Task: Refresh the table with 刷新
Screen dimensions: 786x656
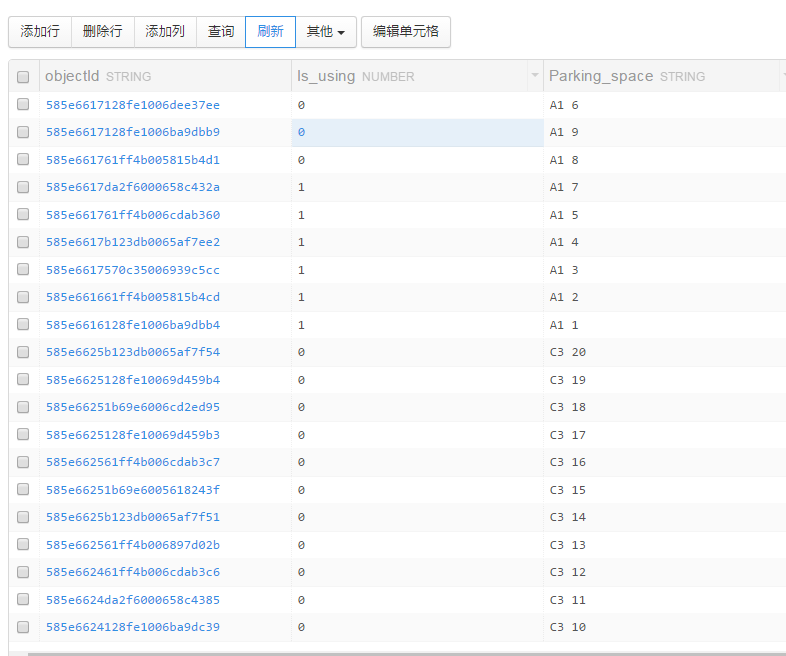Action: point(270,32)
